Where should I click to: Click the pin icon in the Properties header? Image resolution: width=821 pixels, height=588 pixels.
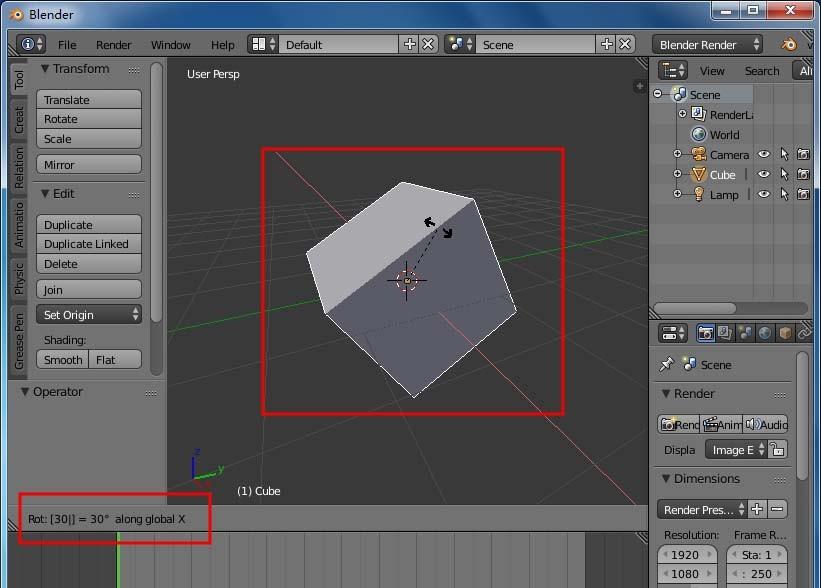point(667,363)
